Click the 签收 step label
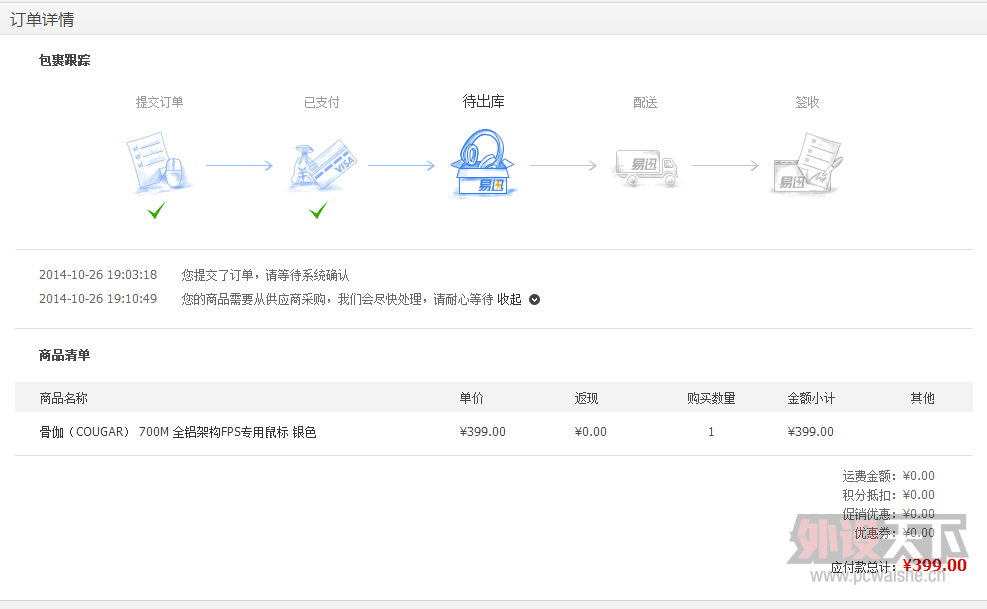Screen dimensions: 987x609 coord(808,102)
